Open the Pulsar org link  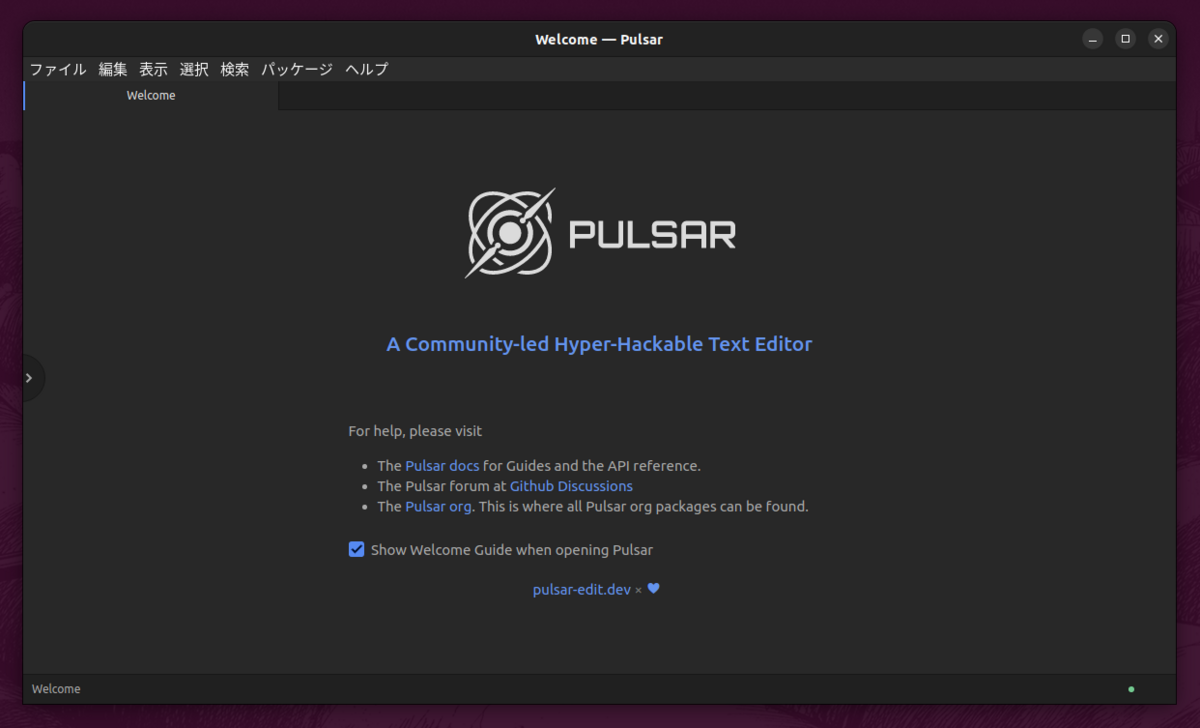point(438,506)
